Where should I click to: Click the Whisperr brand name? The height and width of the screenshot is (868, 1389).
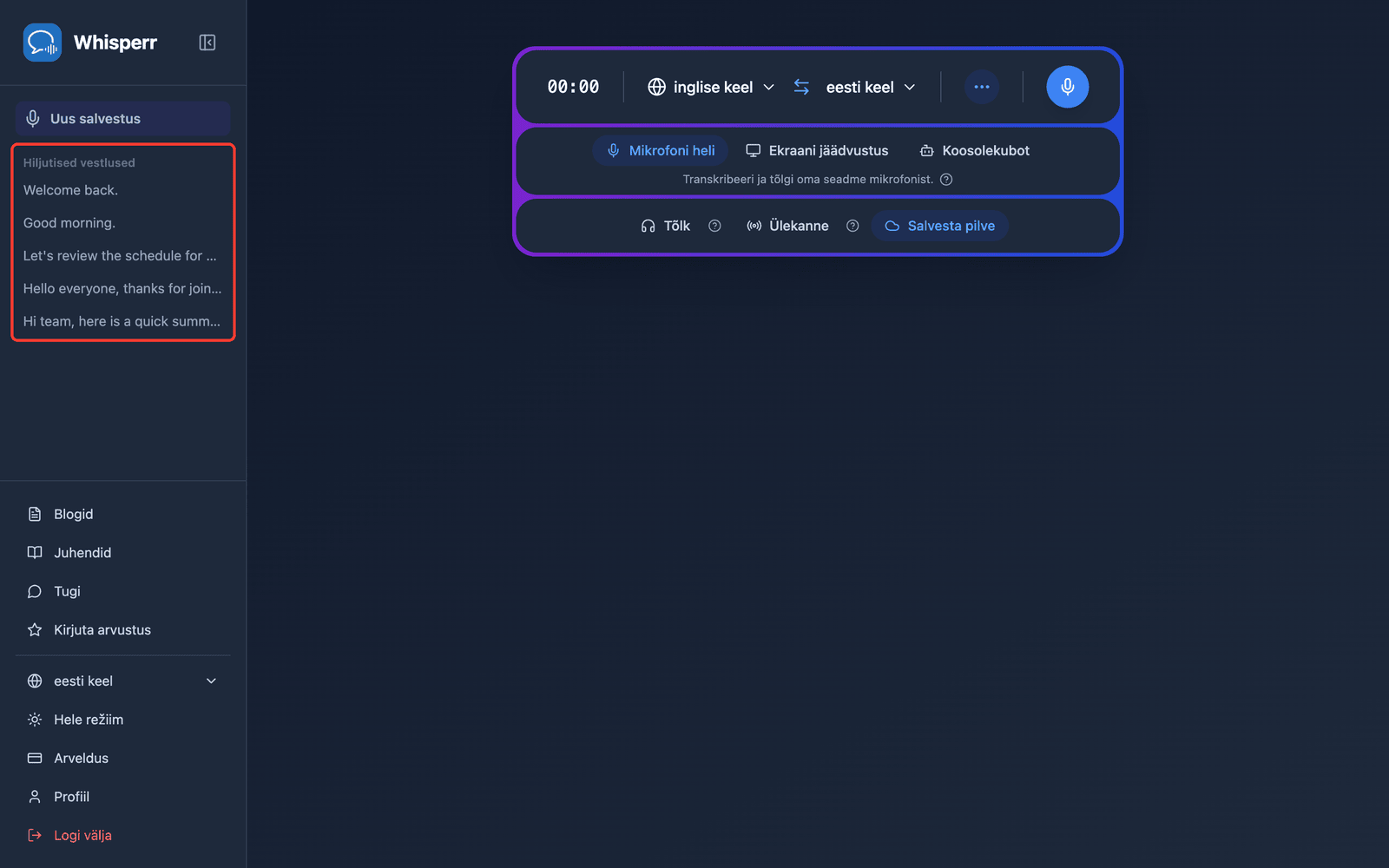115,43
